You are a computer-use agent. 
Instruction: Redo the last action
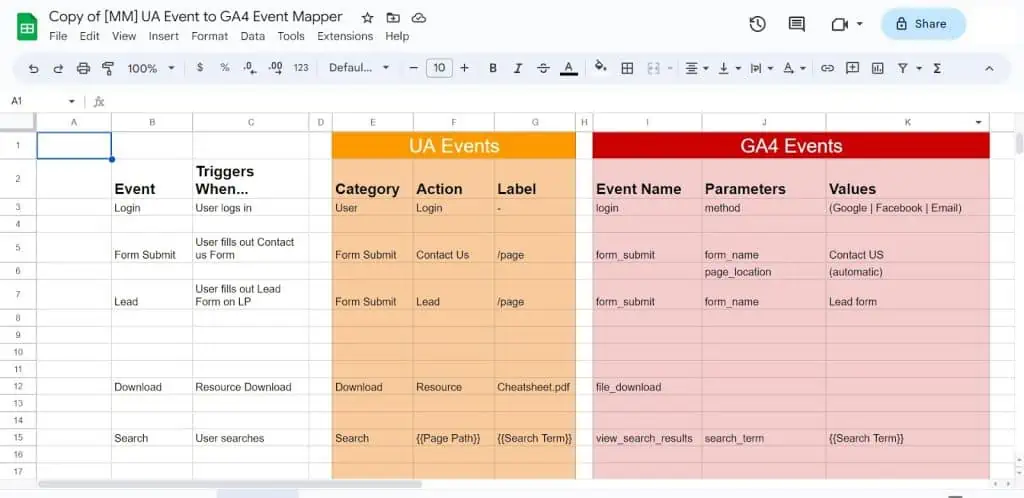pyautogui.click(x=58, y=68)
